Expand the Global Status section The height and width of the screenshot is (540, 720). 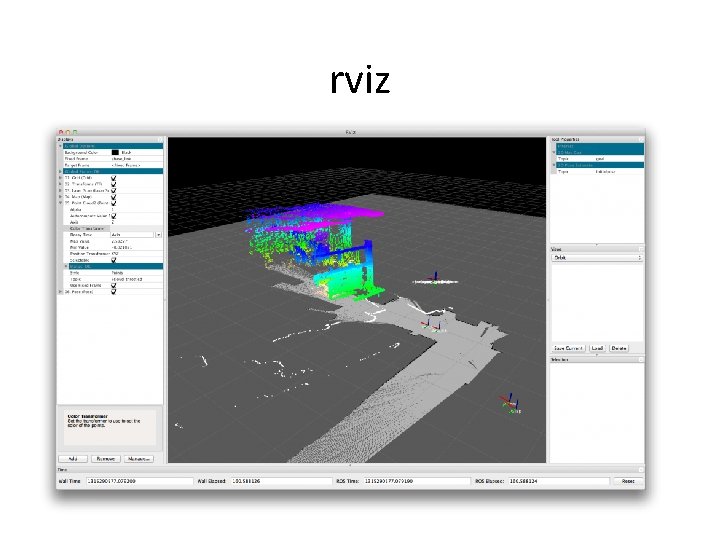point(60,171)
